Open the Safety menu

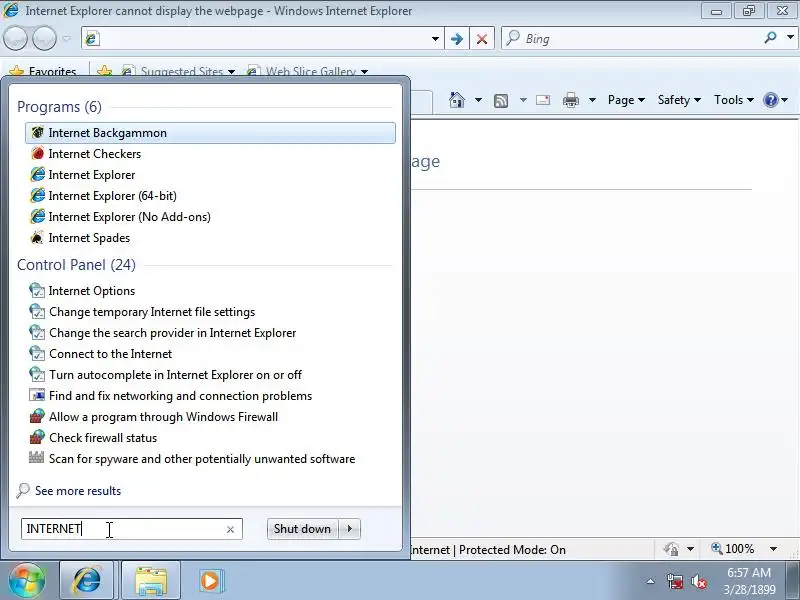[679, 100]
